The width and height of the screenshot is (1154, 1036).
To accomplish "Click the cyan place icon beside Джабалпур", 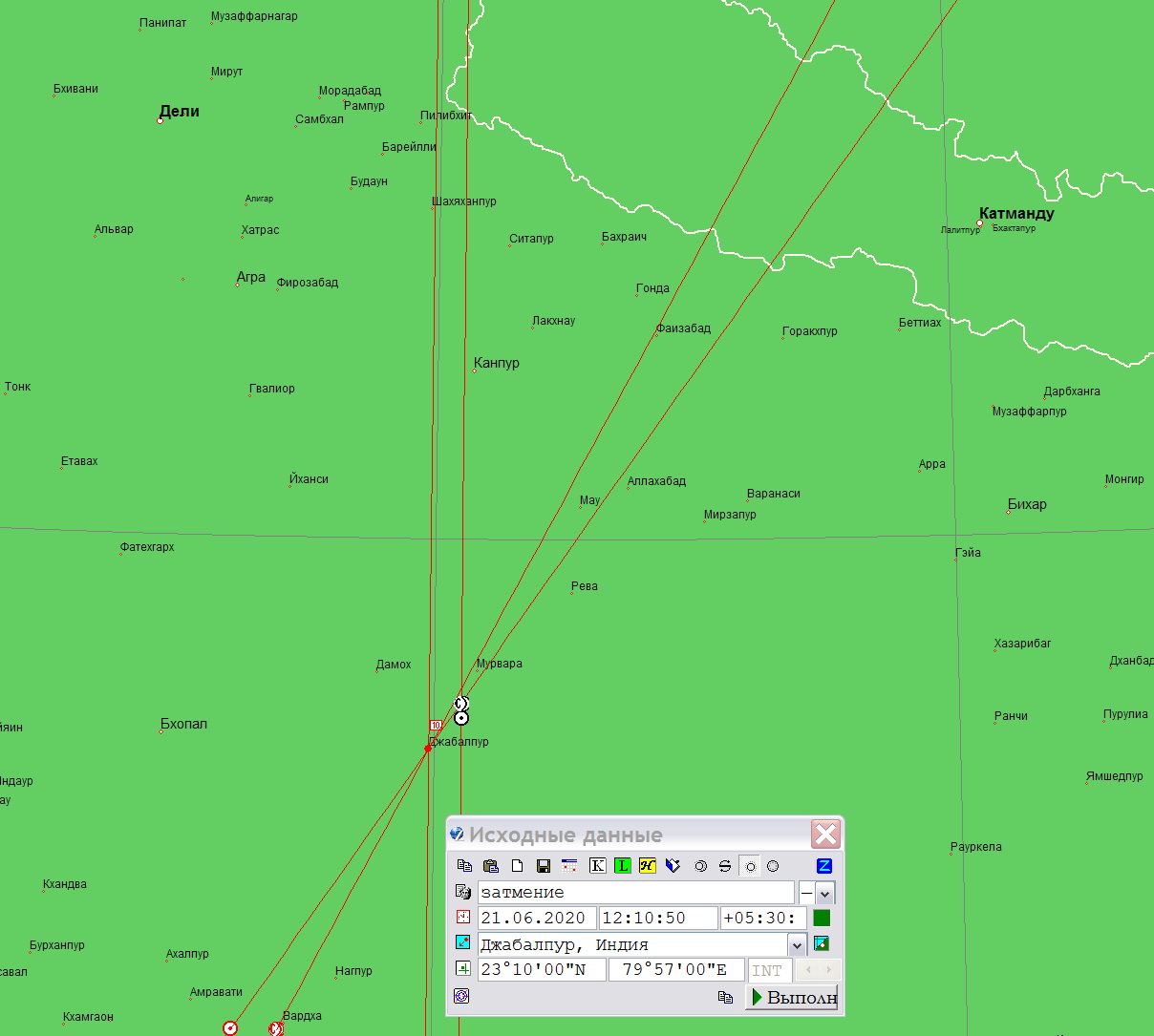I will tap(463, 943).
